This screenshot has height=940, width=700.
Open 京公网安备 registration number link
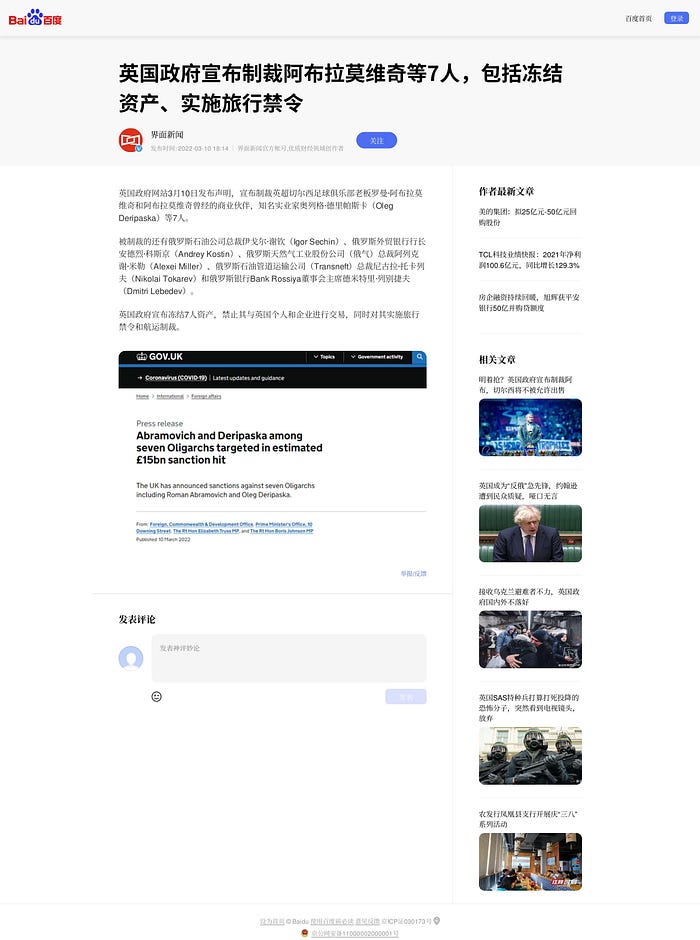click(355, 934)
